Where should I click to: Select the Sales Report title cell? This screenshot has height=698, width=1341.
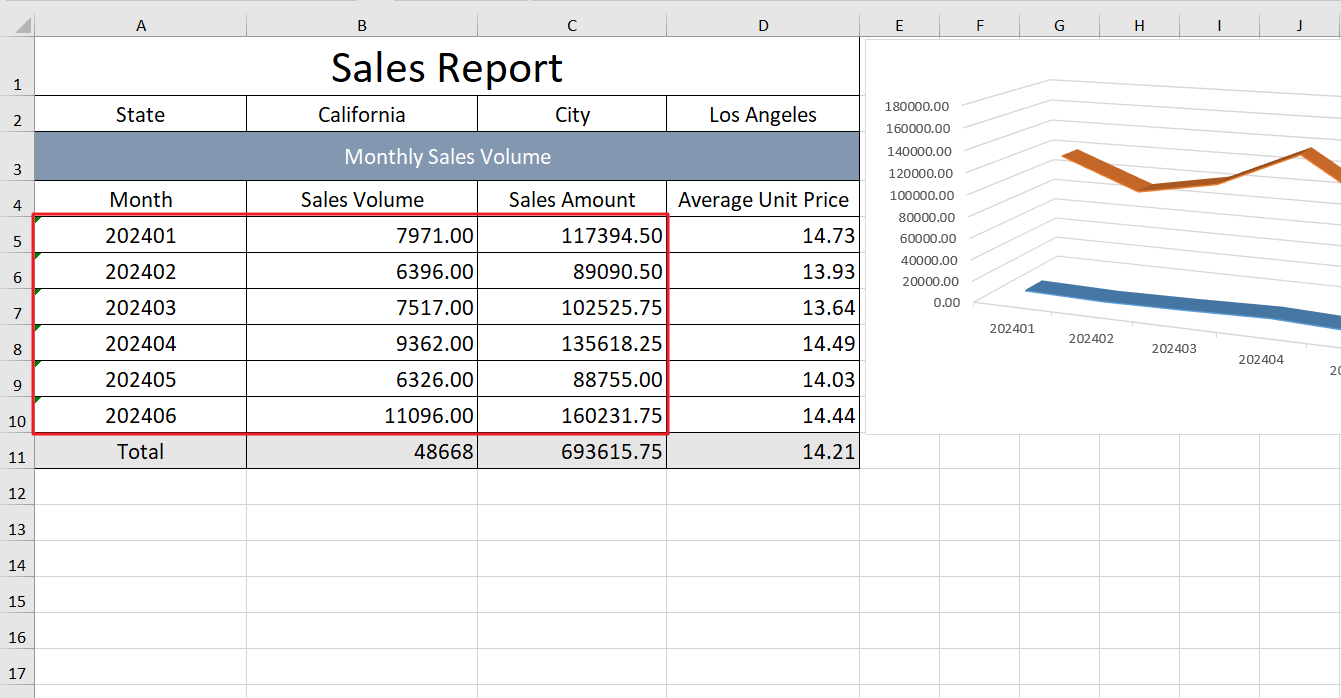(x=446, y=68)
